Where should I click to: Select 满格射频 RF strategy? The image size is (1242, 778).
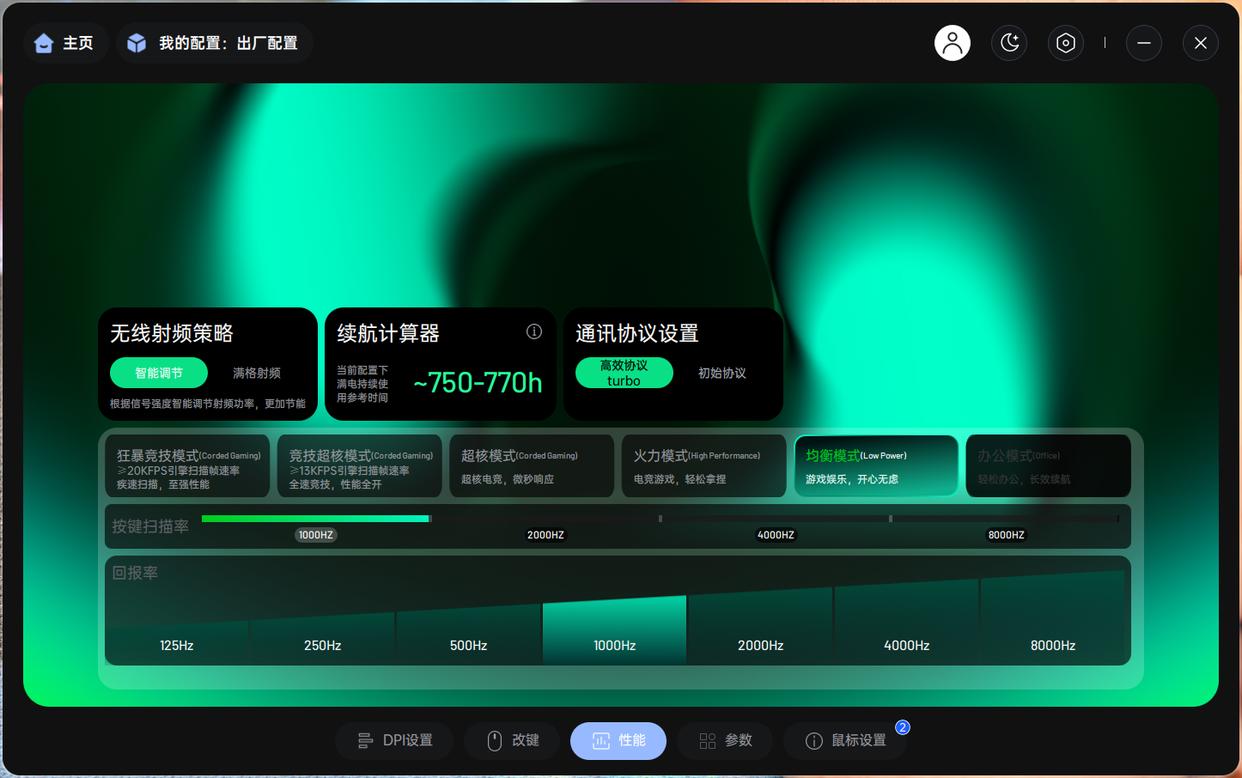pos(257,373)
